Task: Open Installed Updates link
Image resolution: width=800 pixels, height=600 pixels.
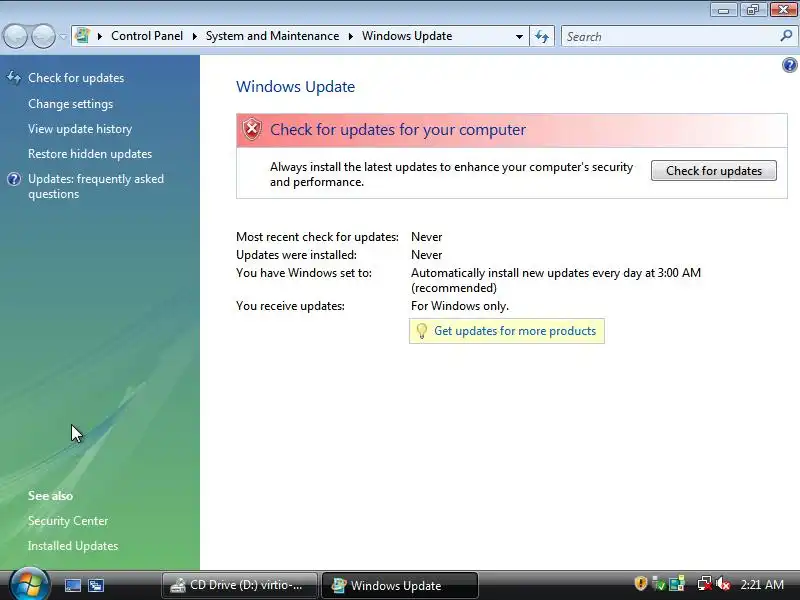Action: (73, 546)
